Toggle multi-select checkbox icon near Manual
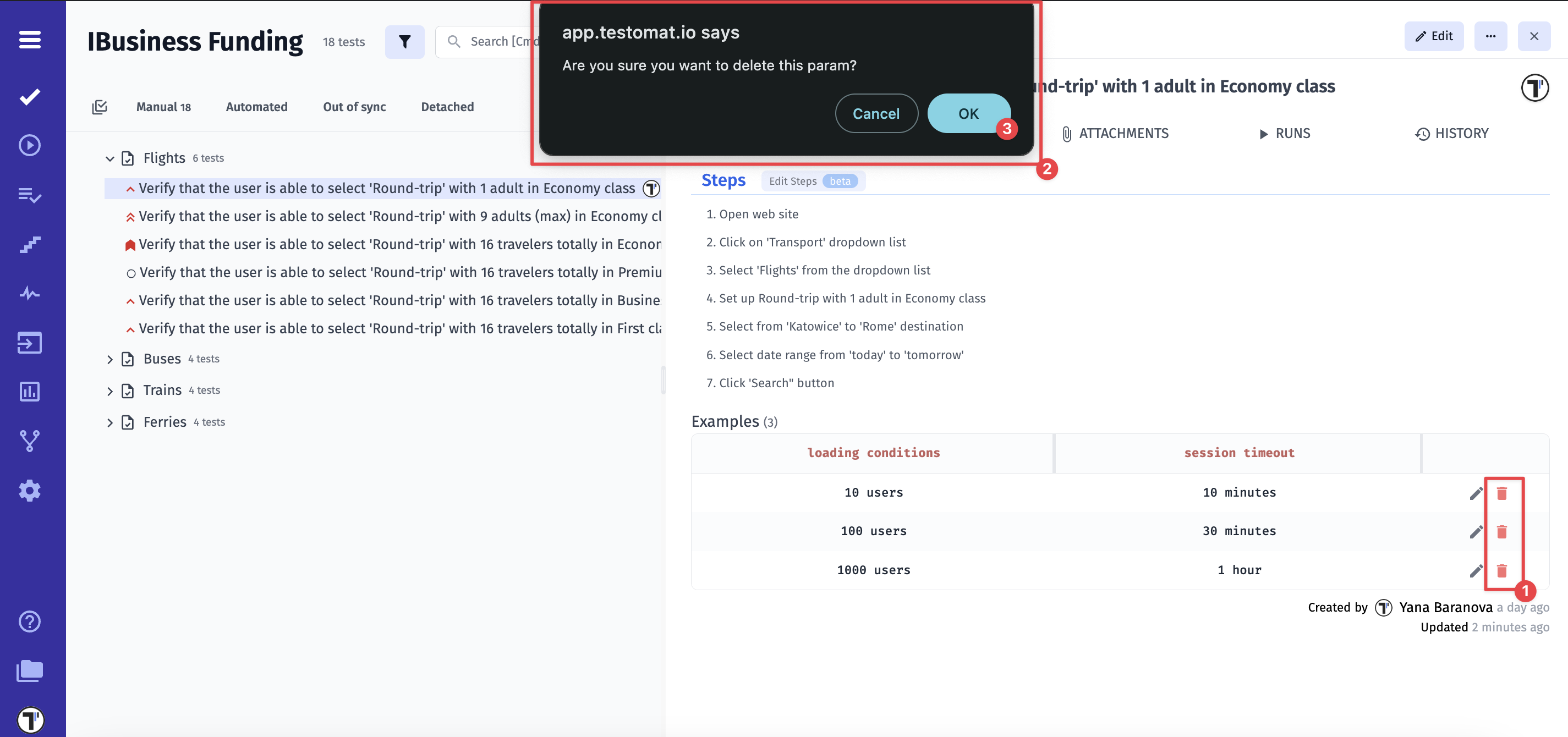The height and width of the screenshot is (737, 1568). [x=99, y=107]
